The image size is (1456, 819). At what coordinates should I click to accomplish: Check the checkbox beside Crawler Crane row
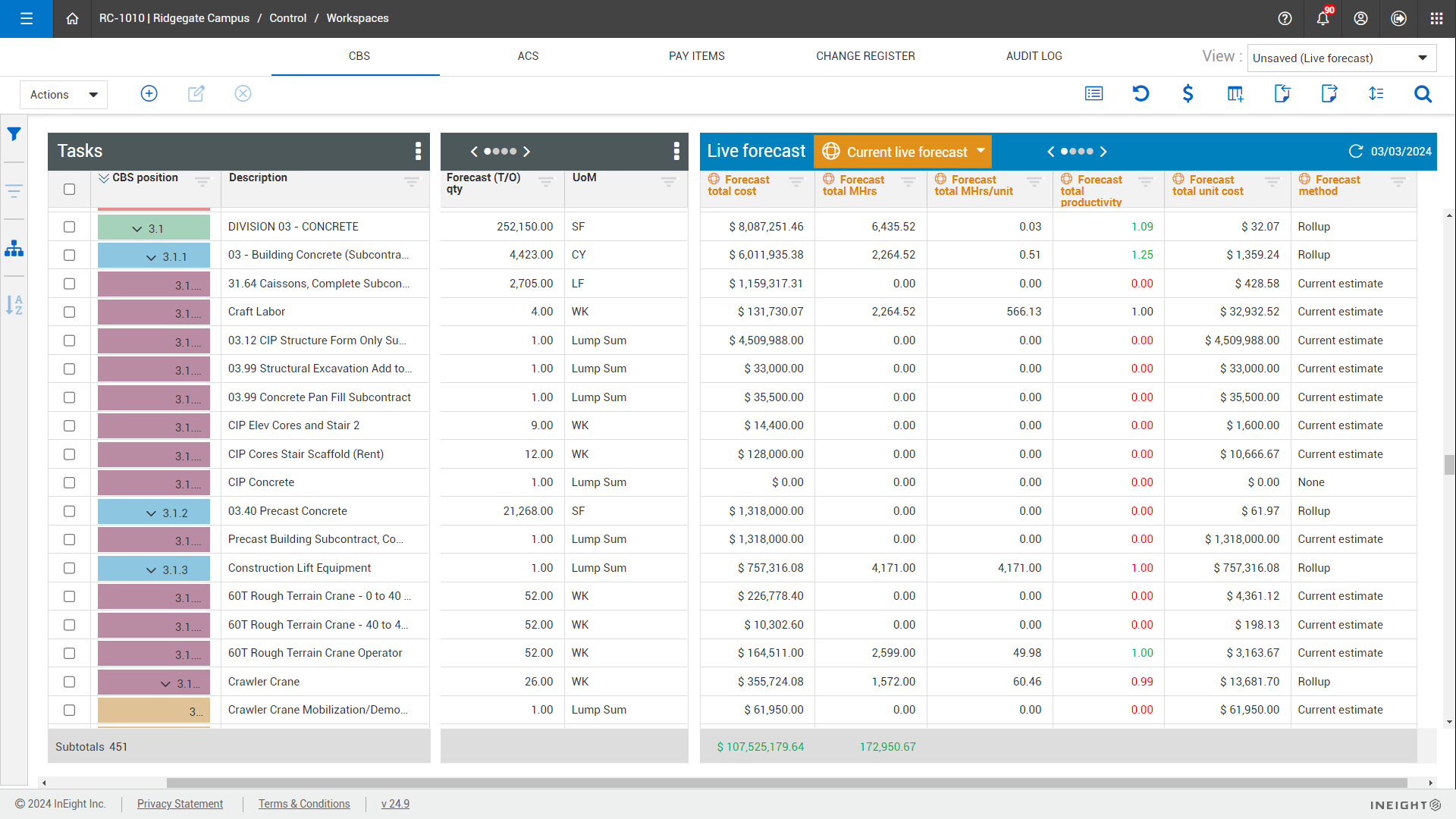tap(69, 681)
